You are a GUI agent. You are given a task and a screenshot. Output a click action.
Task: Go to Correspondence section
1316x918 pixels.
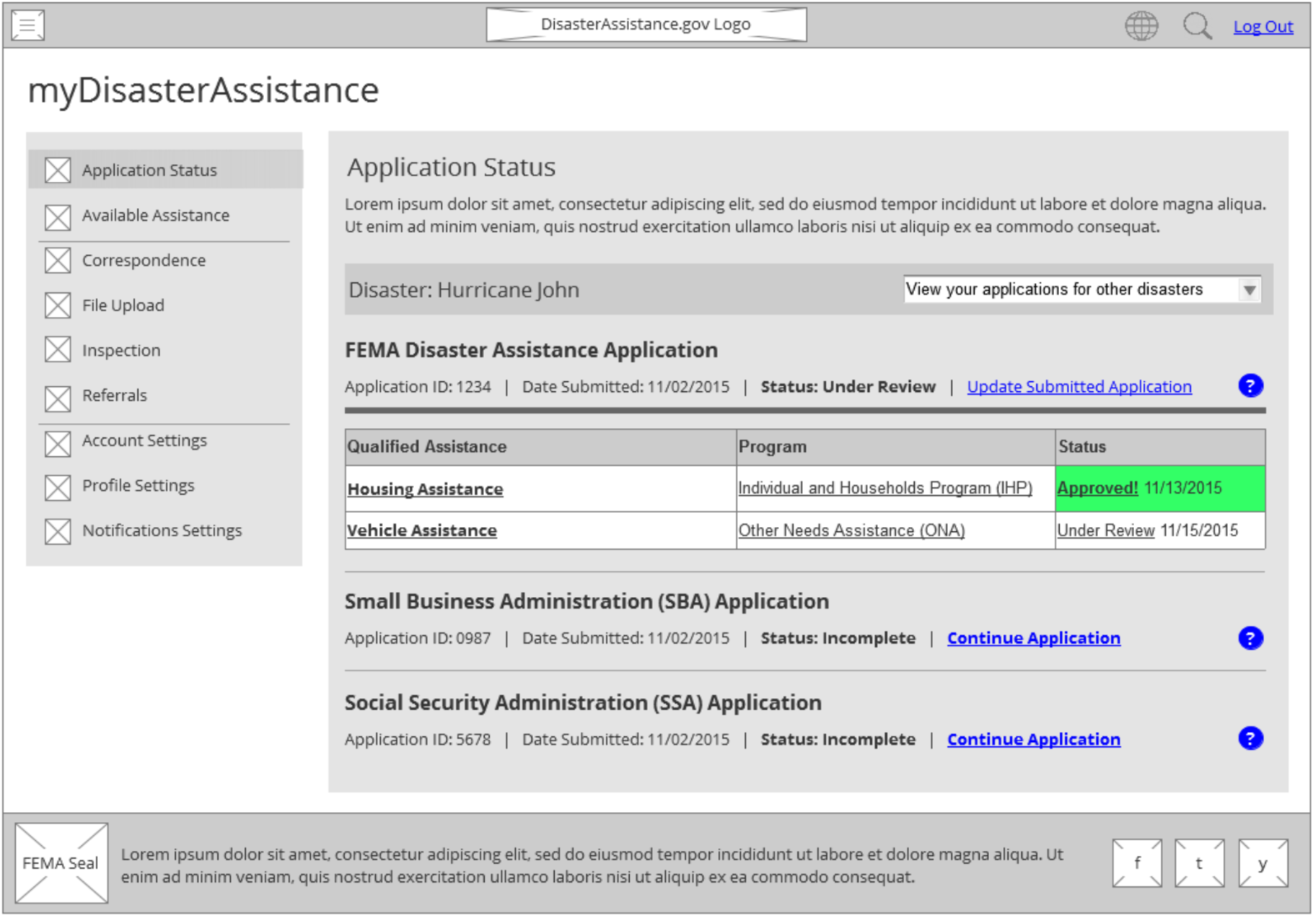144,260
